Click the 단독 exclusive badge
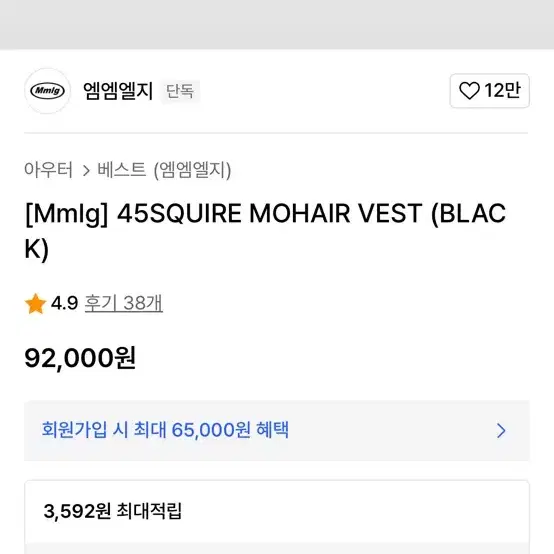 click(180, 91)
